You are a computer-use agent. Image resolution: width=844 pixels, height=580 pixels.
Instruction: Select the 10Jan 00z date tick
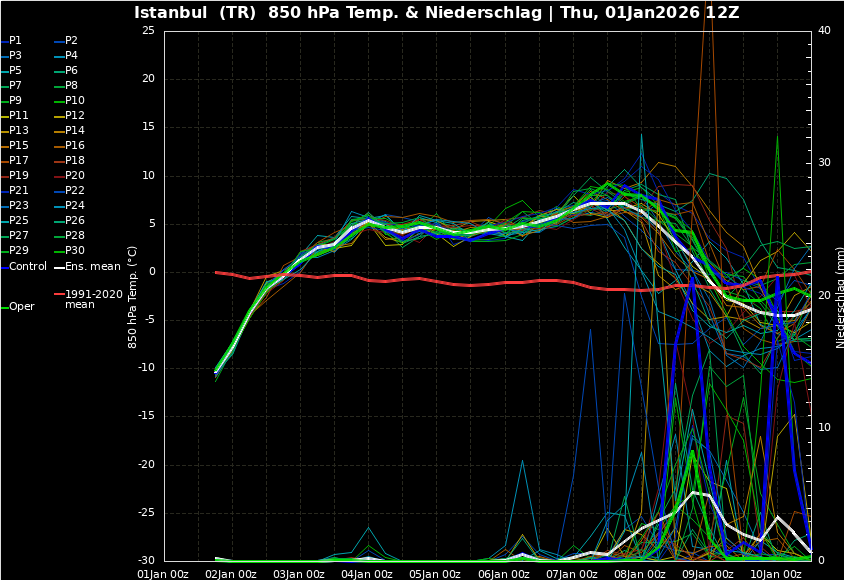(775, 574)
